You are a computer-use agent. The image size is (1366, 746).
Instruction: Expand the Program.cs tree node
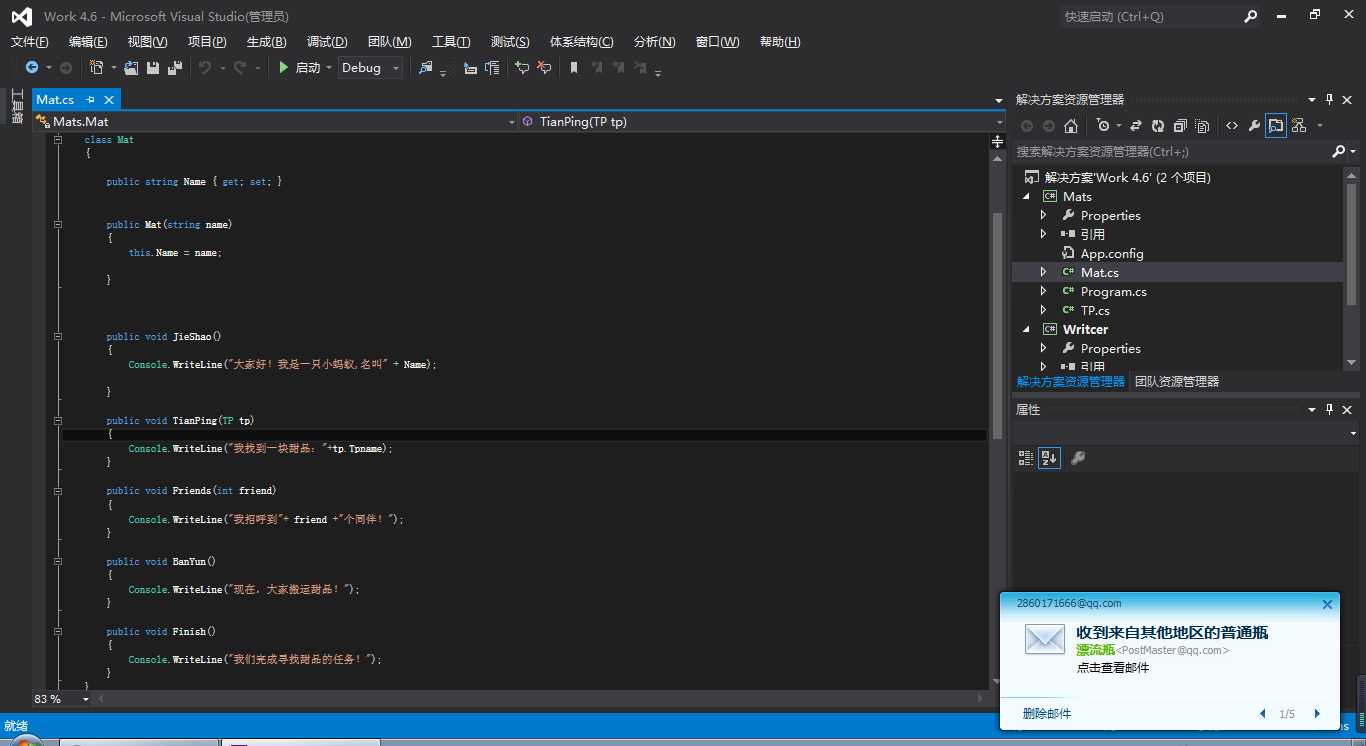[1043, 291]
